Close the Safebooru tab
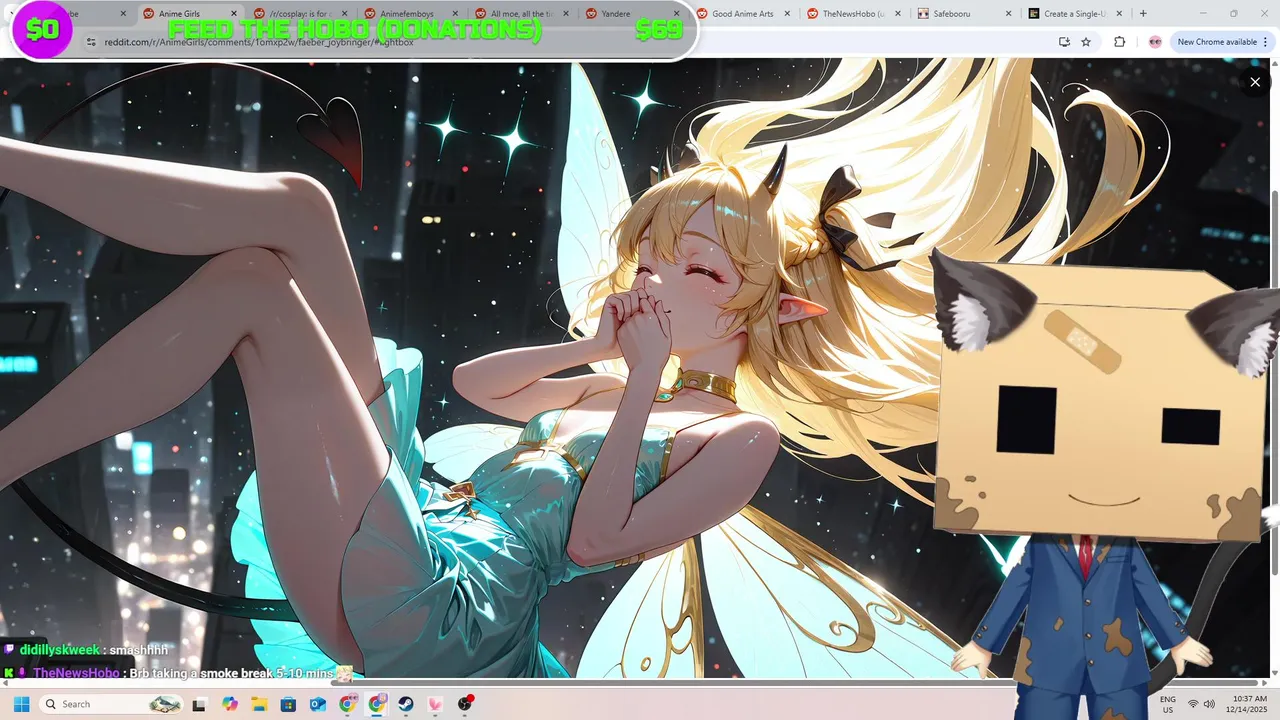The height and width of the screenshot is (720, 1280). coord(1009,14)
